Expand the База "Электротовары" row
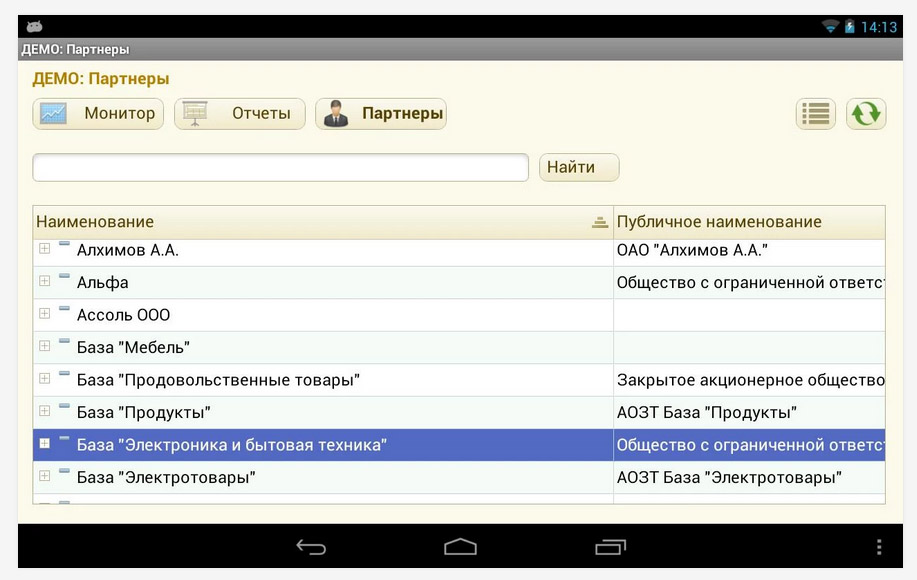 (x=44, y=476)
